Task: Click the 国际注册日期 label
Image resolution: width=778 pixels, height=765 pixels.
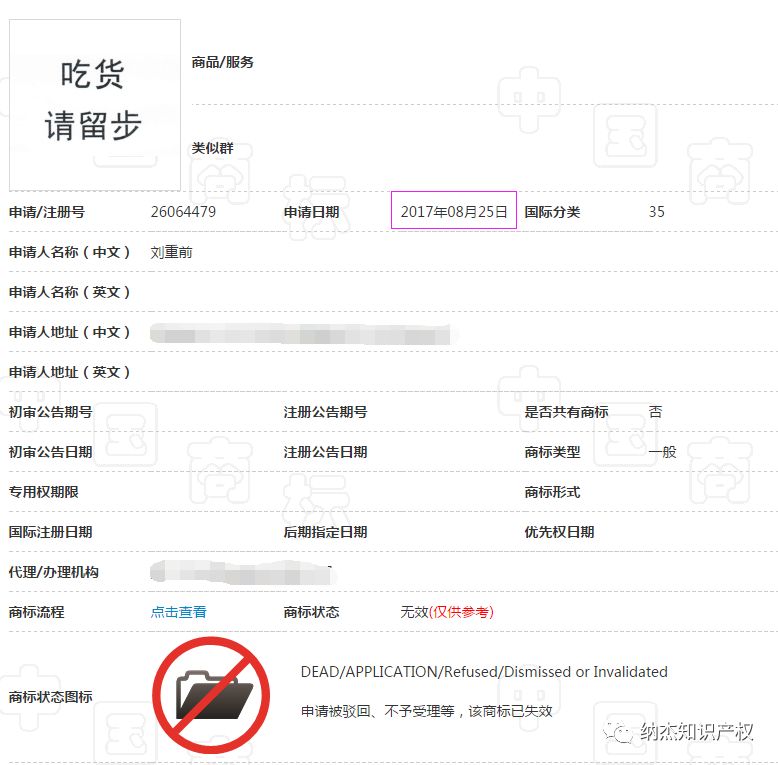Action: [x=51, y=532]
